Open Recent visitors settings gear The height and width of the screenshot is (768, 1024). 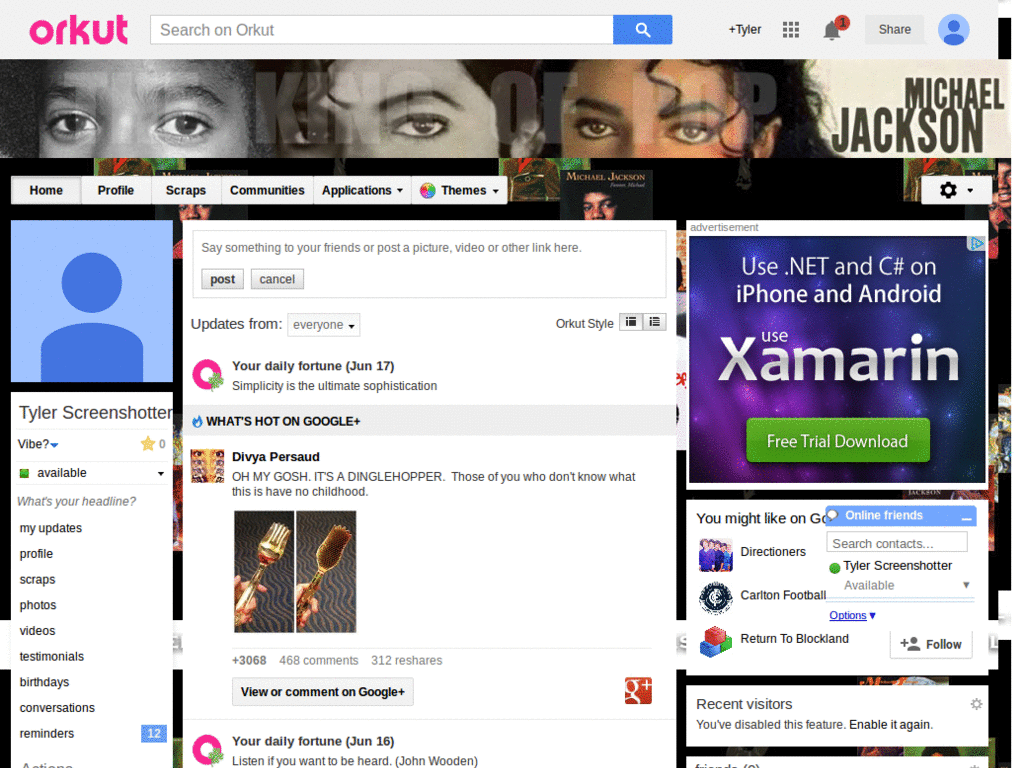tap(976, 704)
